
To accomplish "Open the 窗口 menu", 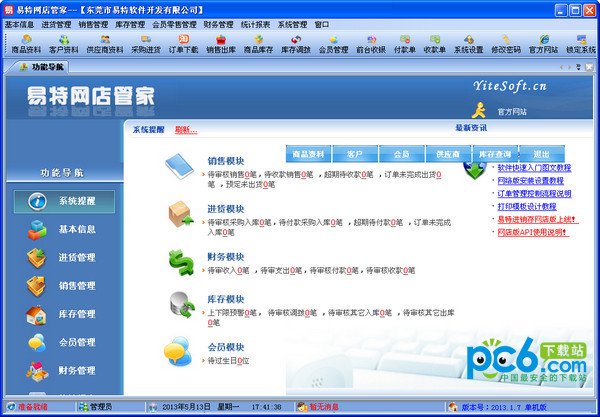I will 322,25.
